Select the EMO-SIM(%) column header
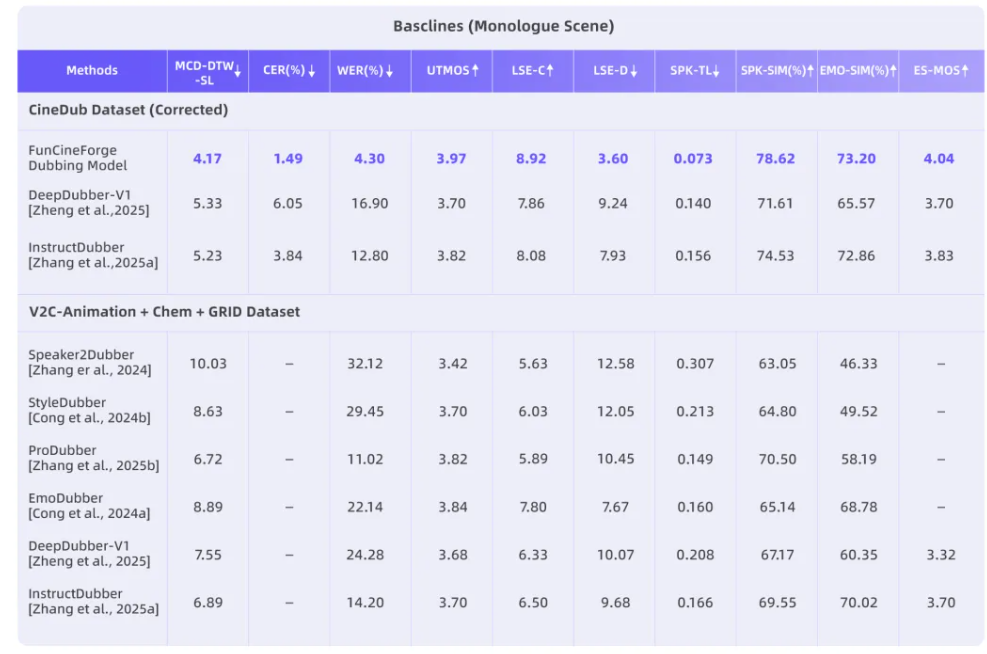Screen dimensions: 987x654 coord(853,71)
